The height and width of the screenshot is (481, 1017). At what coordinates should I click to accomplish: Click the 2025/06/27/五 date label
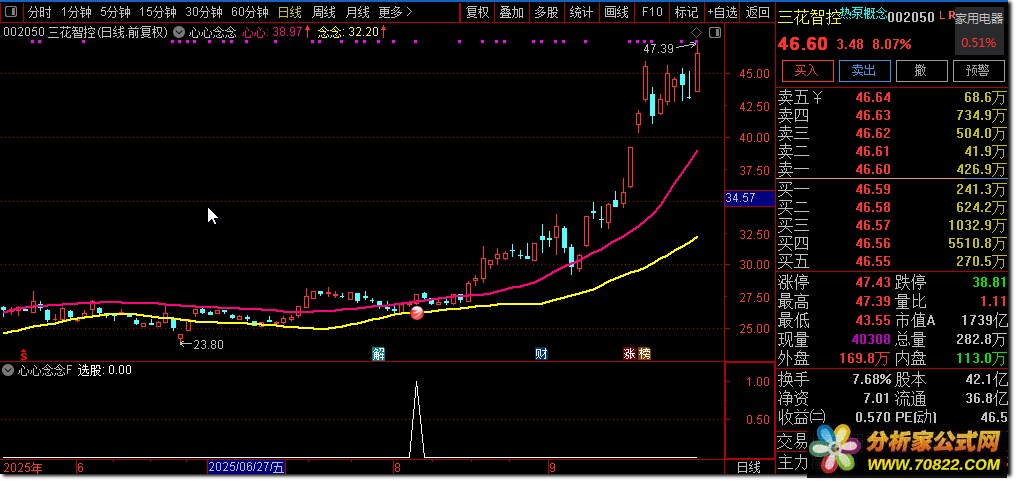(x=246, y=467)
